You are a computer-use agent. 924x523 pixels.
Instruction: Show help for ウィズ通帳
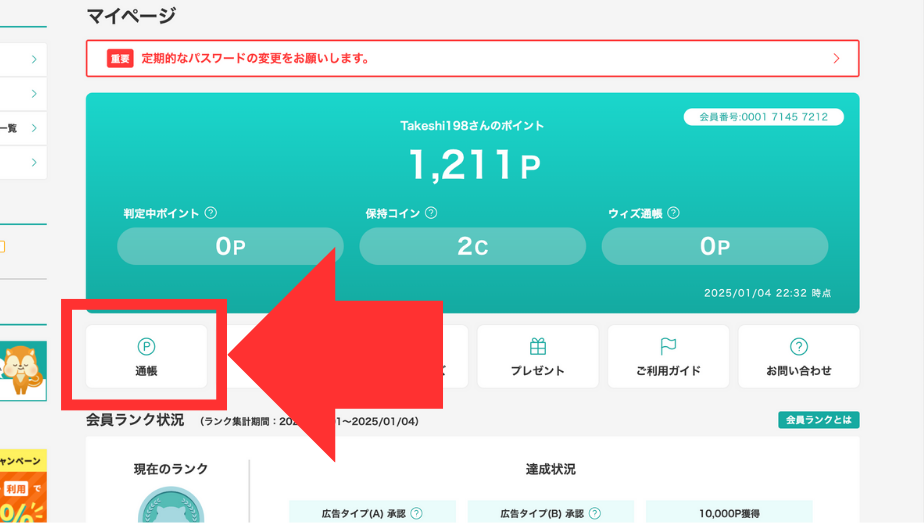click(673, 213)
